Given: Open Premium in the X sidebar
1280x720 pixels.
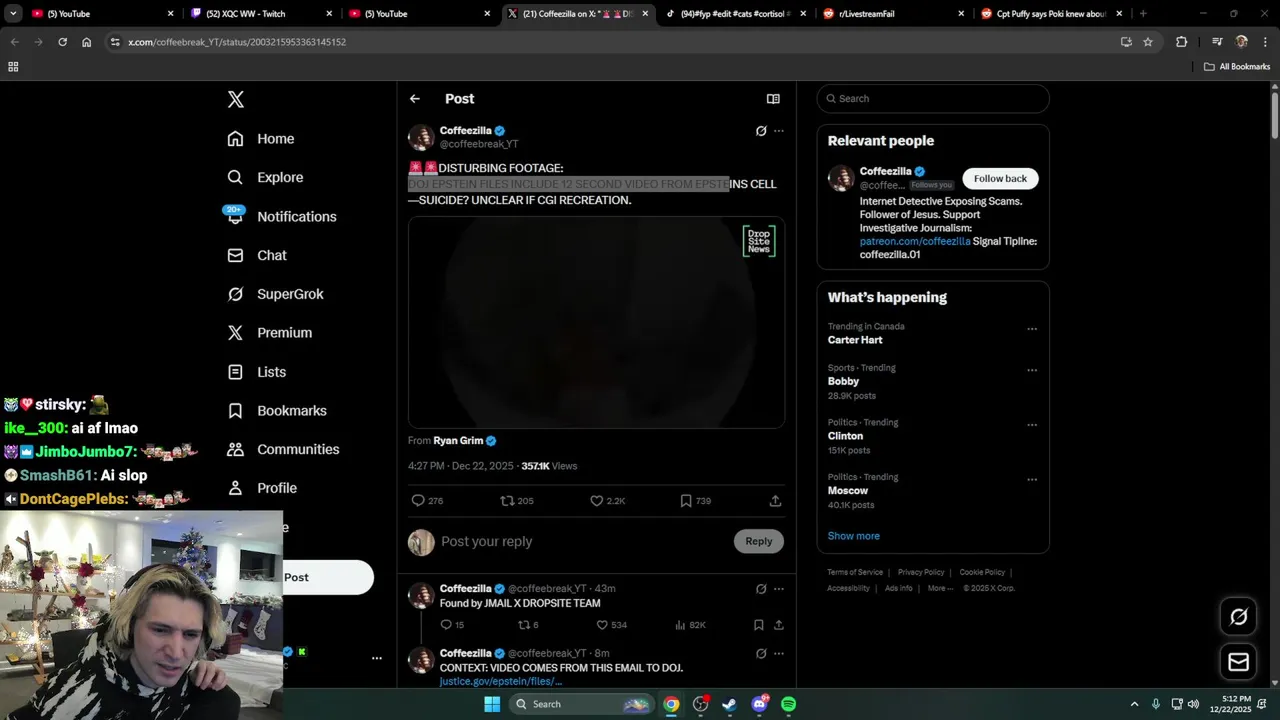Looking at the screenshot, I should (270, 333).
